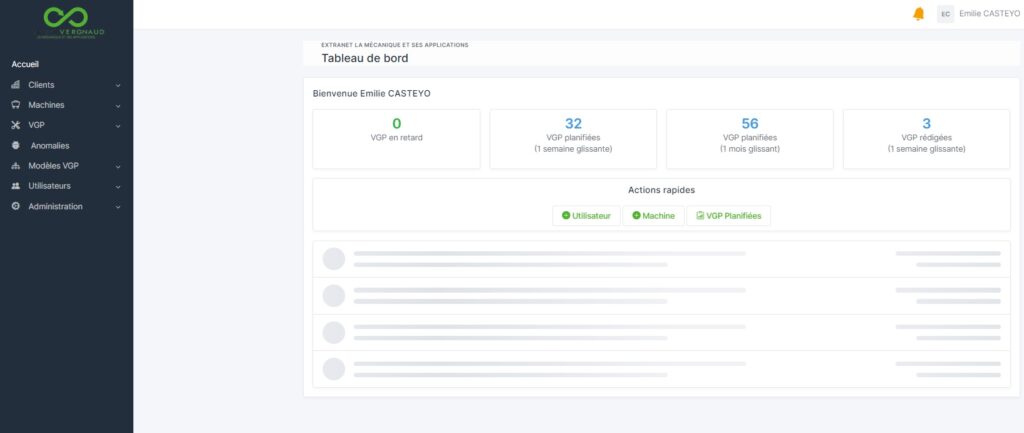Click the Bienvenue Emilie CASTEYO text

pos(372,93)
